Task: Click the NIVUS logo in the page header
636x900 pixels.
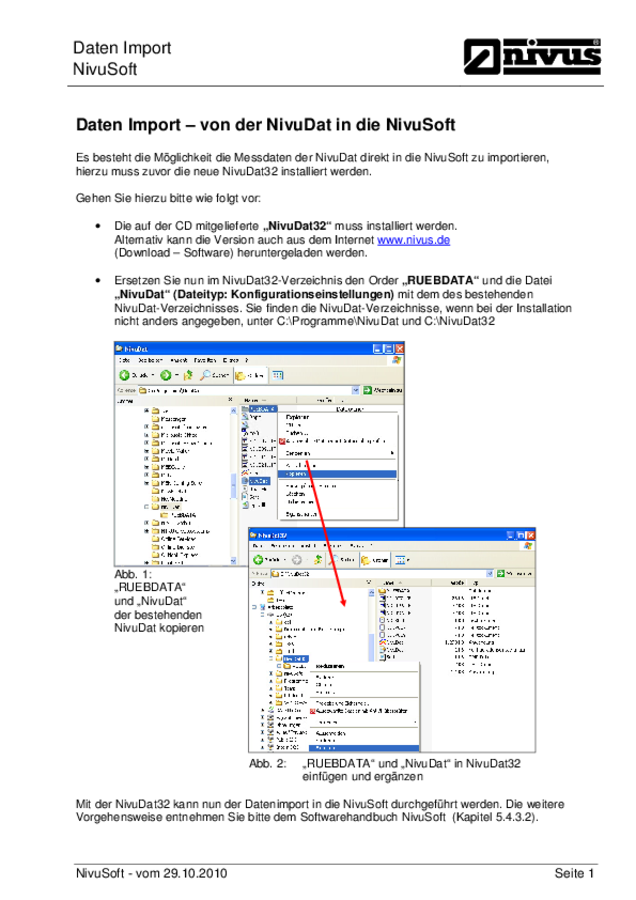Action: pos(532,56)
